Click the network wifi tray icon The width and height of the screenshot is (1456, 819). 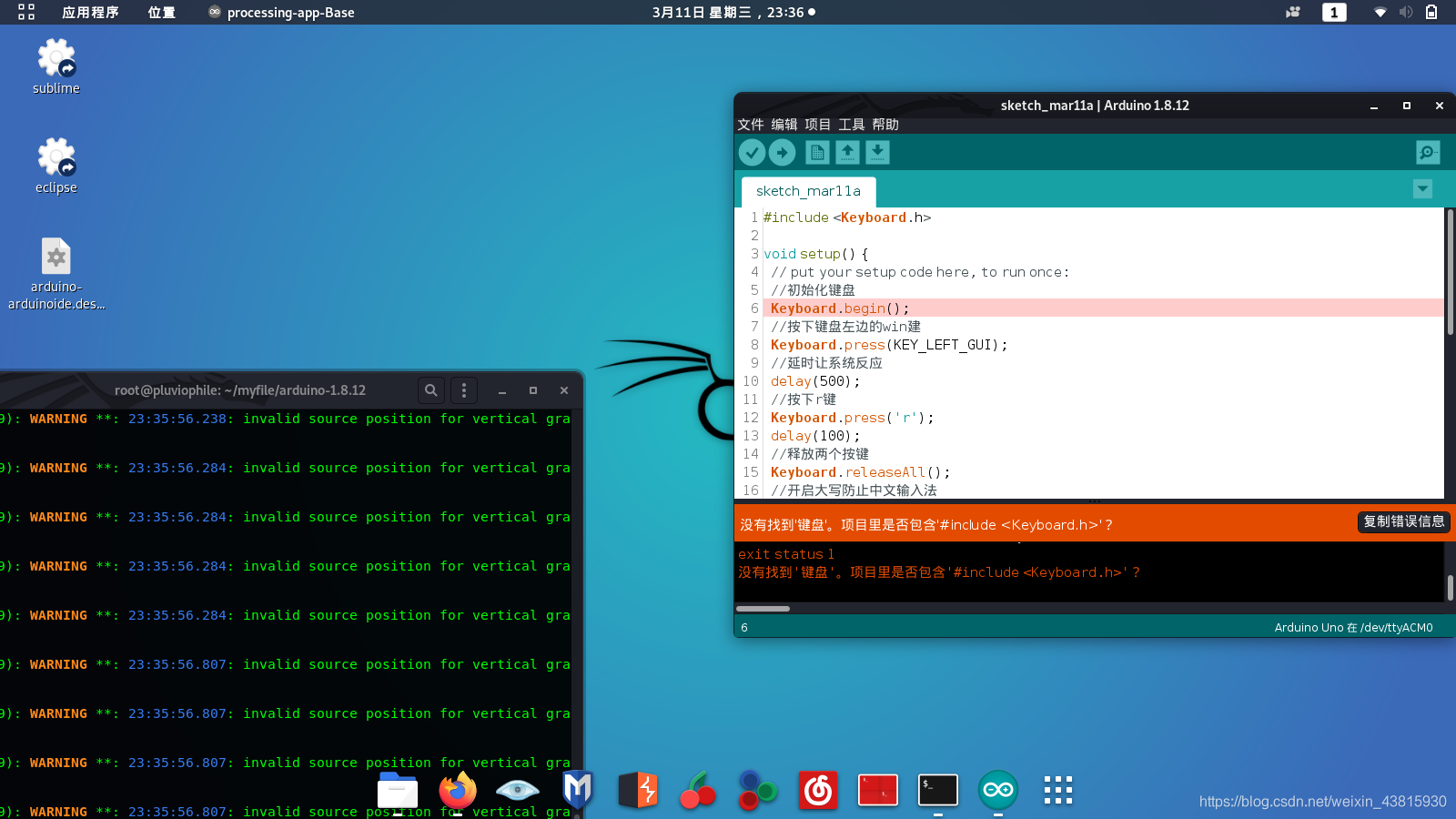pyautogui.click(x=1380, y=12)
